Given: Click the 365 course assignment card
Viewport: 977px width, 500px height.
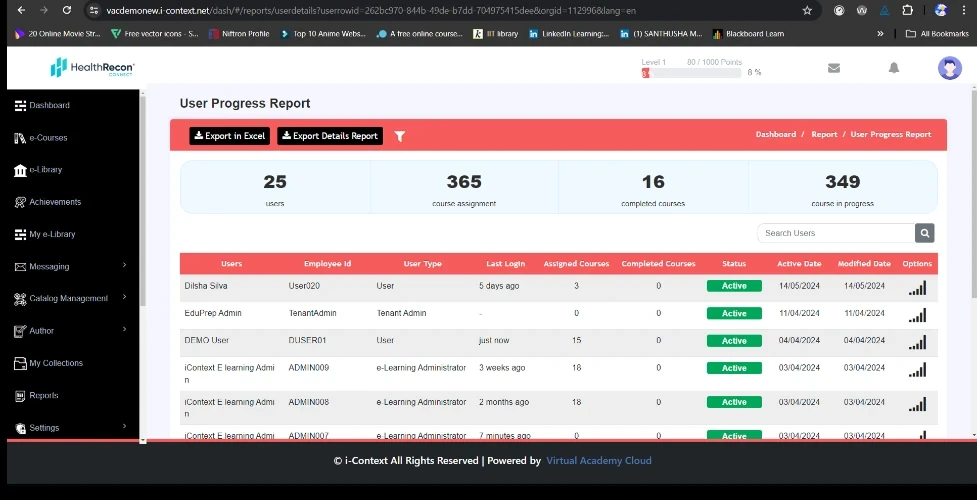Looking at the screenshot, I should tap(464, 188).
